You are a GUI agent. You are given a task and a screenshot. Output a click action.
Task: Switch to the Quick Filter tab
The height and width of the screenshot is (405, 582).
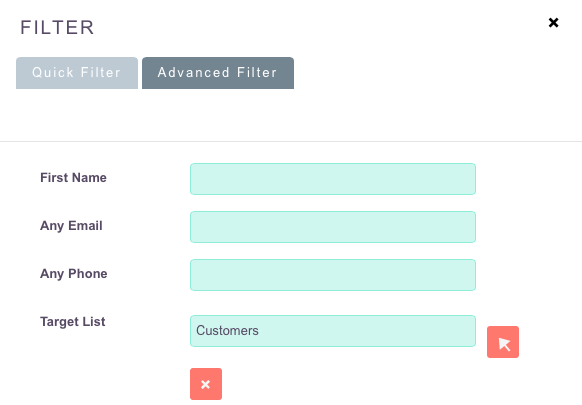coord(77,73)
